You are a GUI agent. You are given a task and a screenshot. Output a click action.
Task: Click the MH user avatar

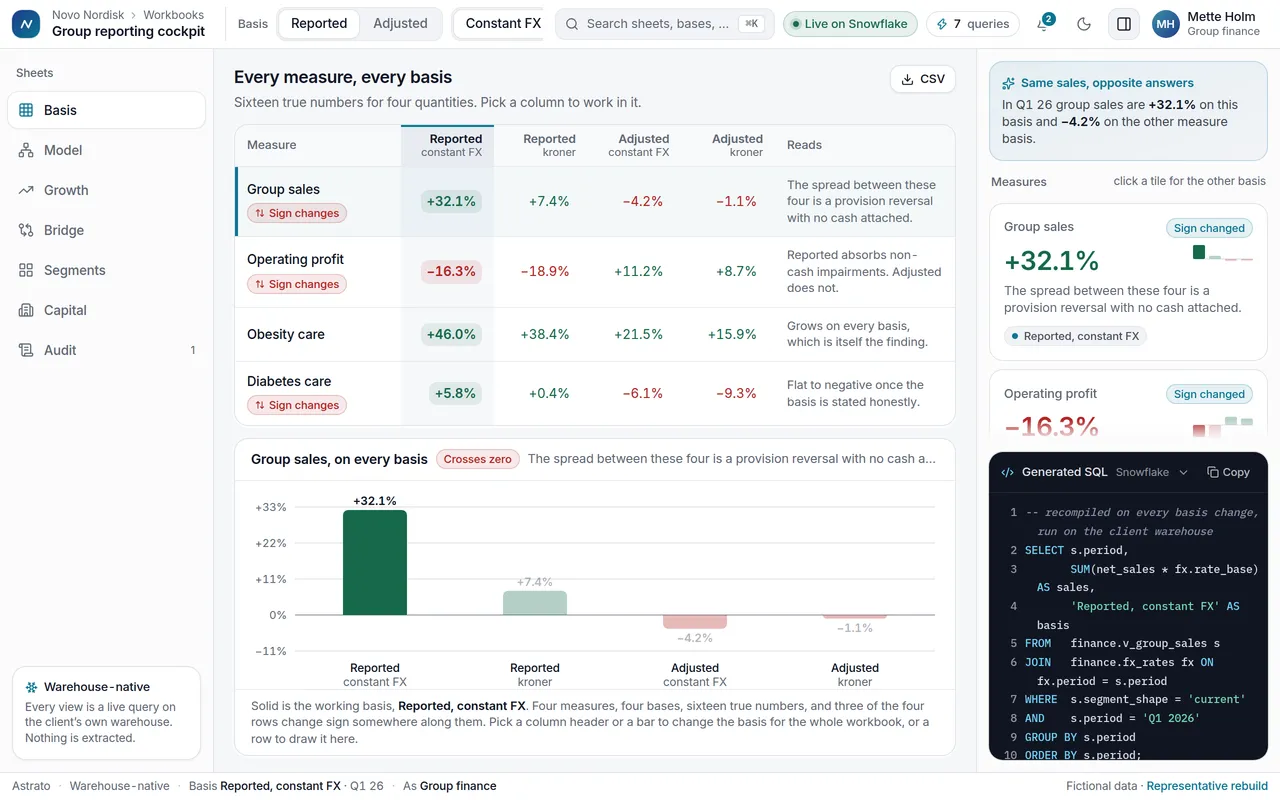coord(1166,24)
